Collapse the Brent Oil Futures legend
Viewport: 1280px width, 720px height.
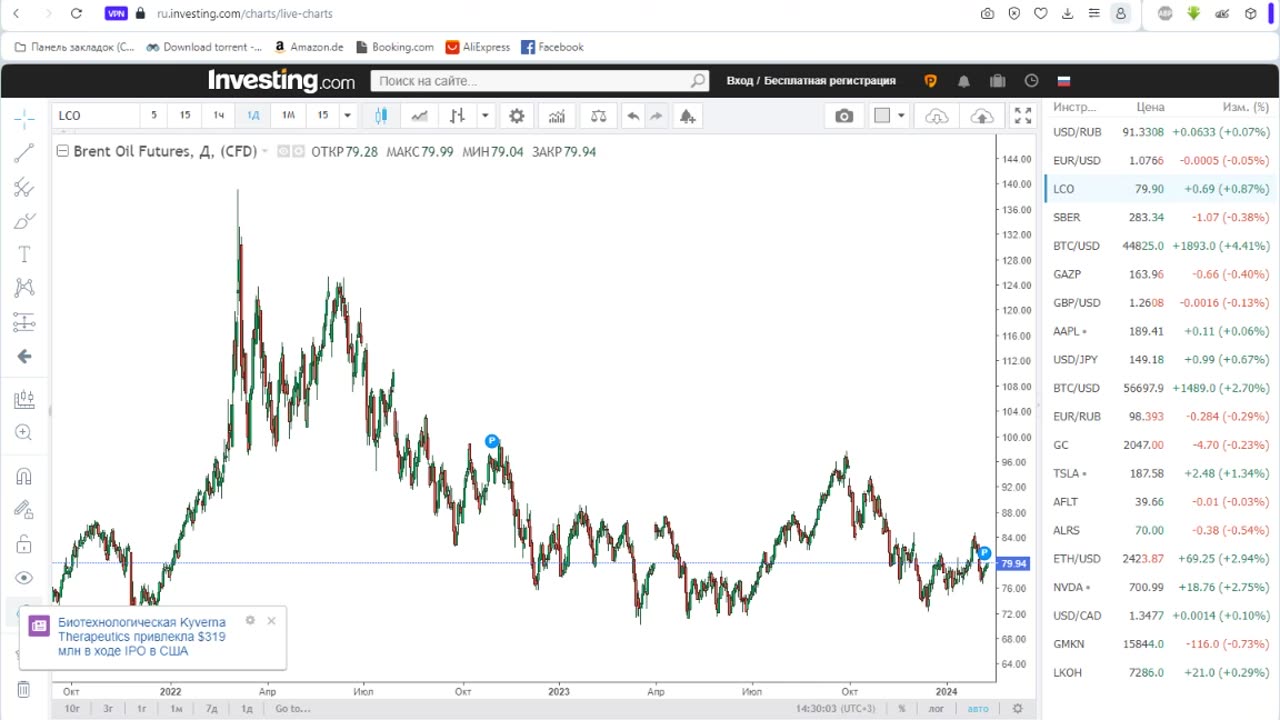click(63, 152)
